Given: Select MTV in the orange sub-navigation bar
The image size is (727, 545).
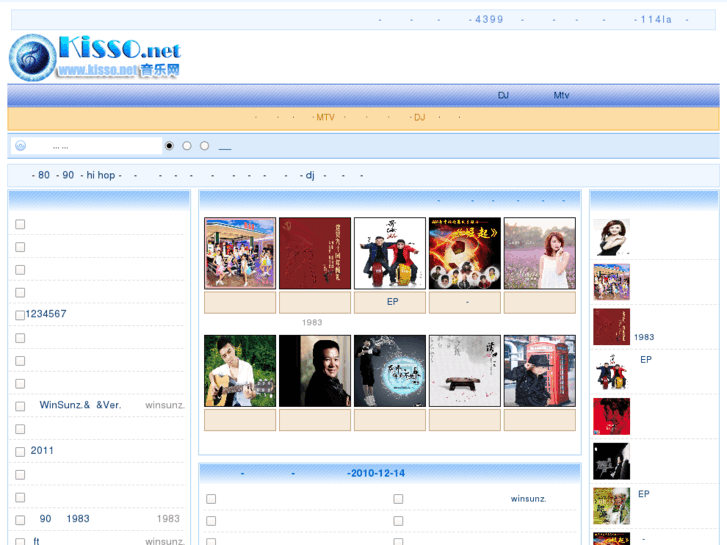Looking at the screenshot, I should (x=325, y=117).
